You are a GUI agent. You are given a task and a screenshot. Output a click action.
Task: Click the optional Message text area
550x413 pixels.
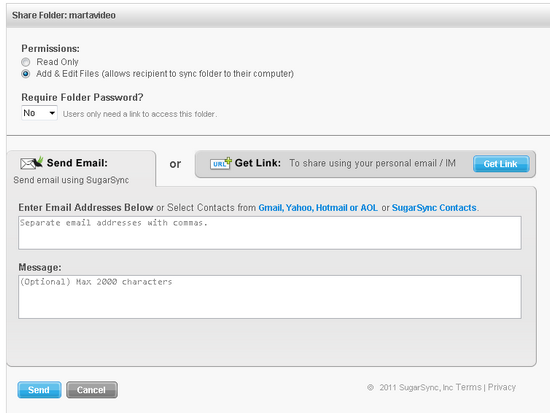click(x=270, y=297)
